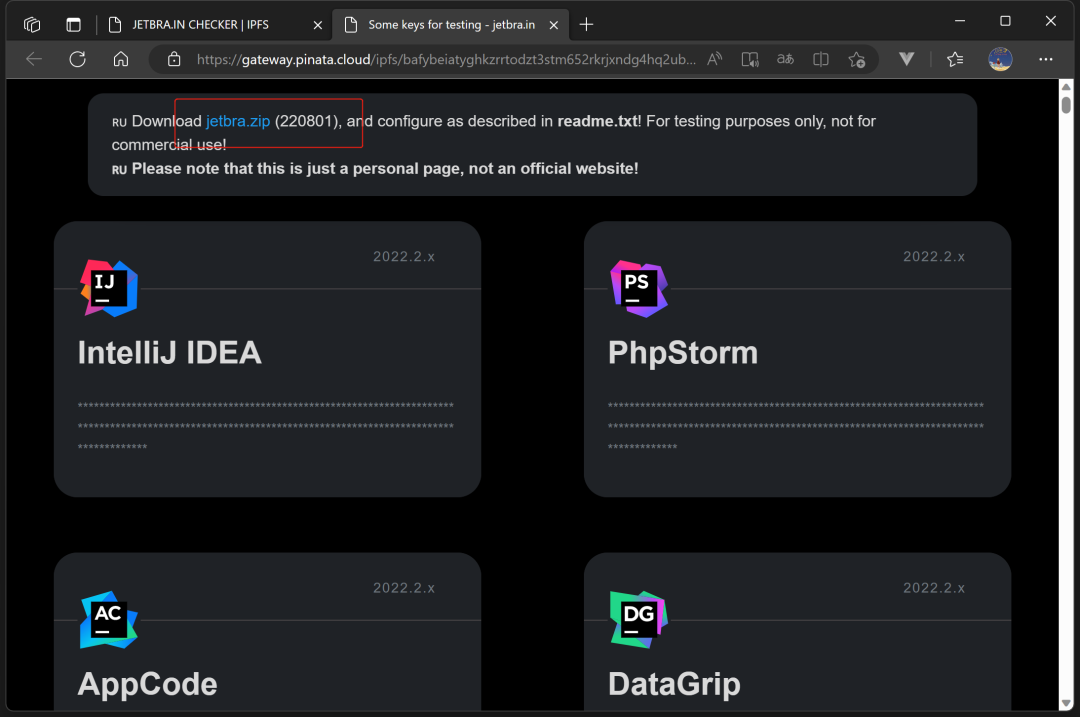Refresh the current page
This screenshot has width=1080, height=717.
(77, 59)
